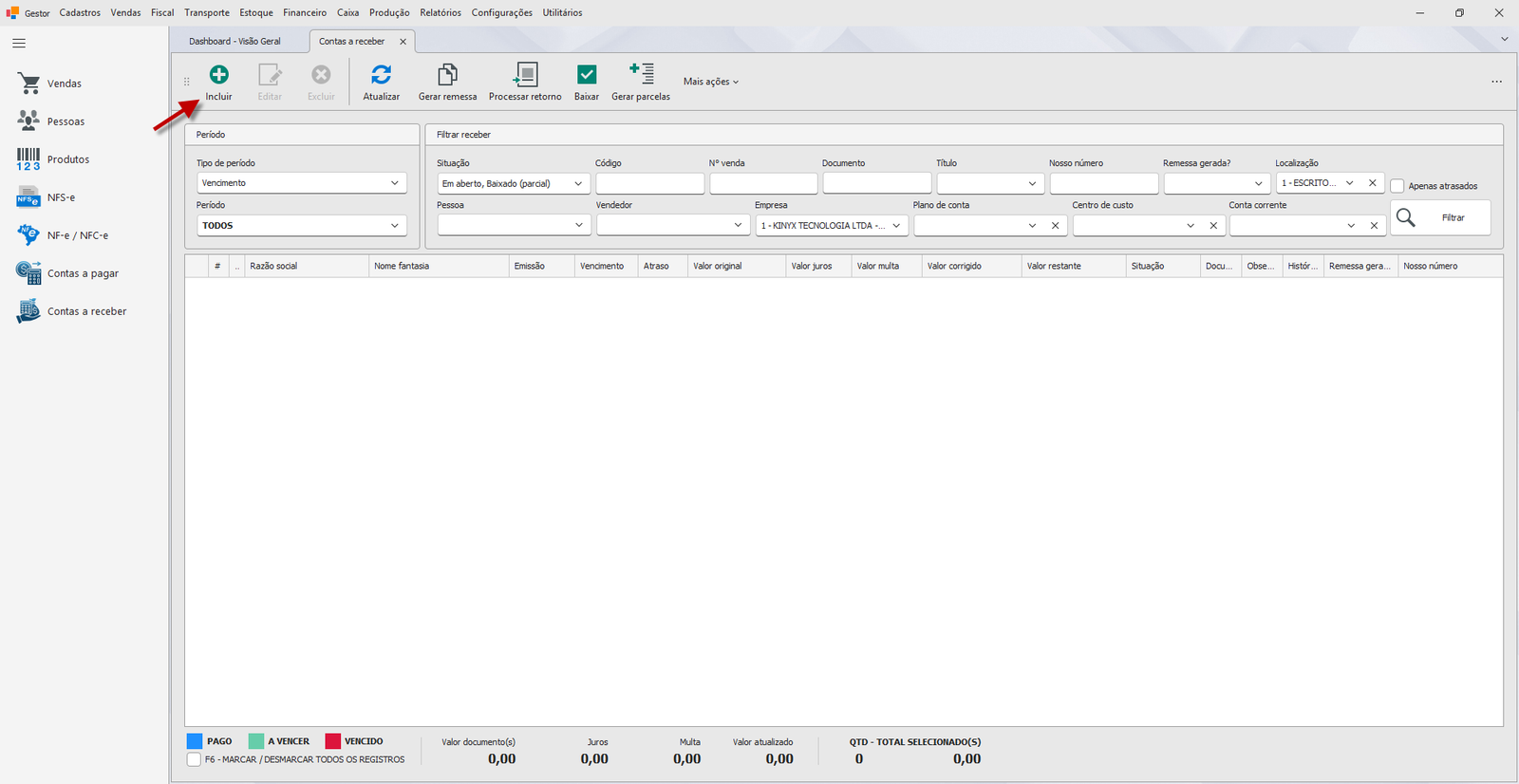Open the Financeiro menu

pyautogui.click(x=305, y=12)
